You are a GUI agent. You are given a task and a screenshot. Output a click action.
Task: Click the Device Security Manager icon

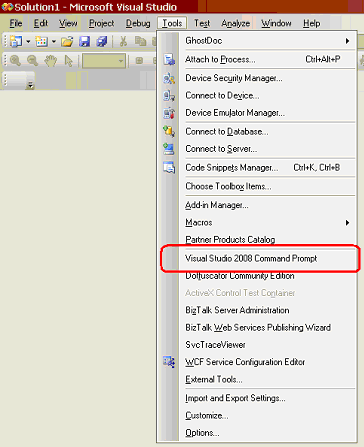169,78
